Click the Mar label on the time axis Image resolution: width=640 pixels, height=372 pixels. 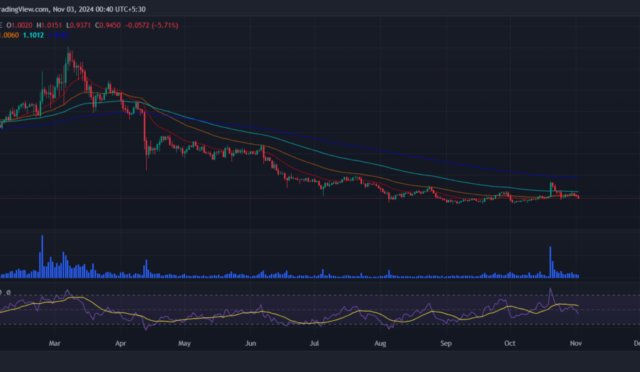point(54,343)
